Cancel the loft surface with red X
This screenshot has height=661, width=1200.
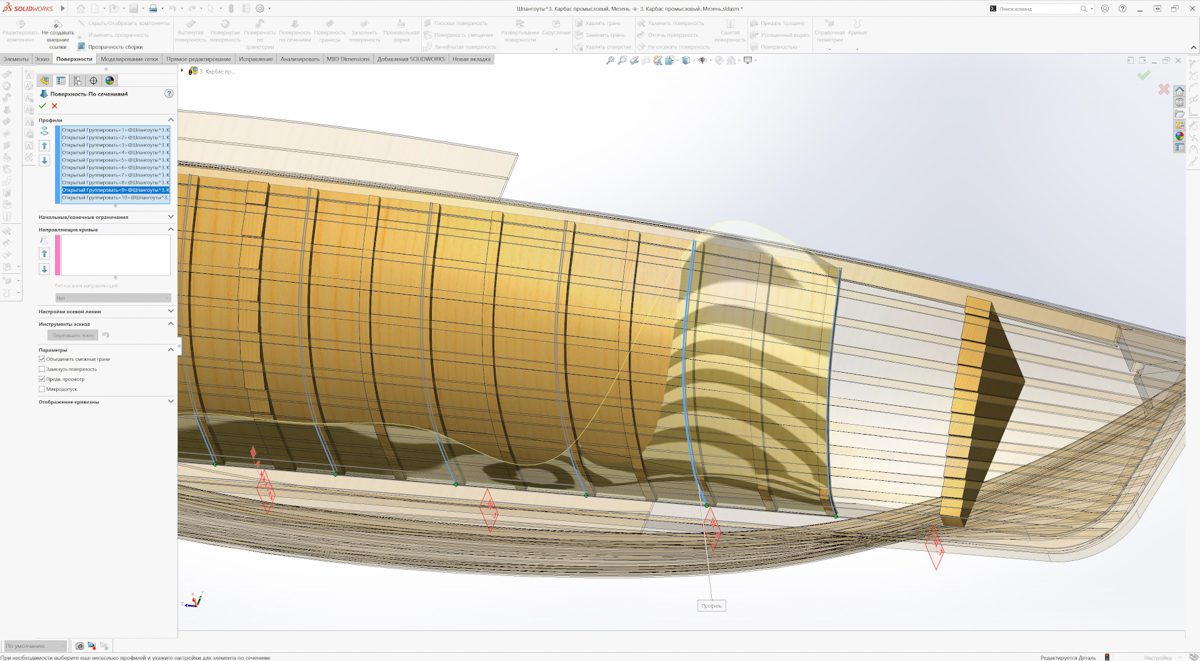click(55, 106)
